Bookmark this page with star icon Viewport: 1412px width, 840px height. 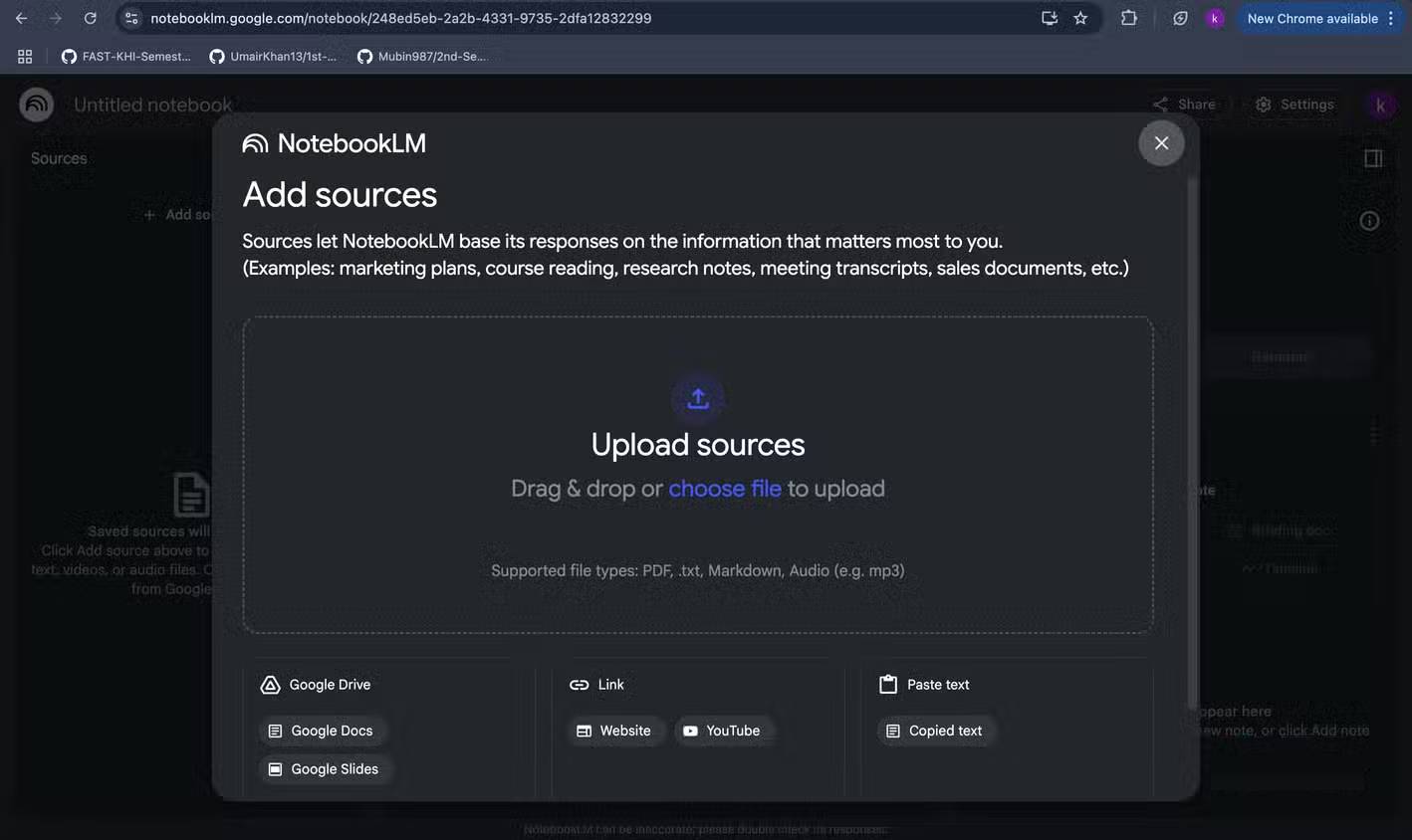(x=1081, y=18)
